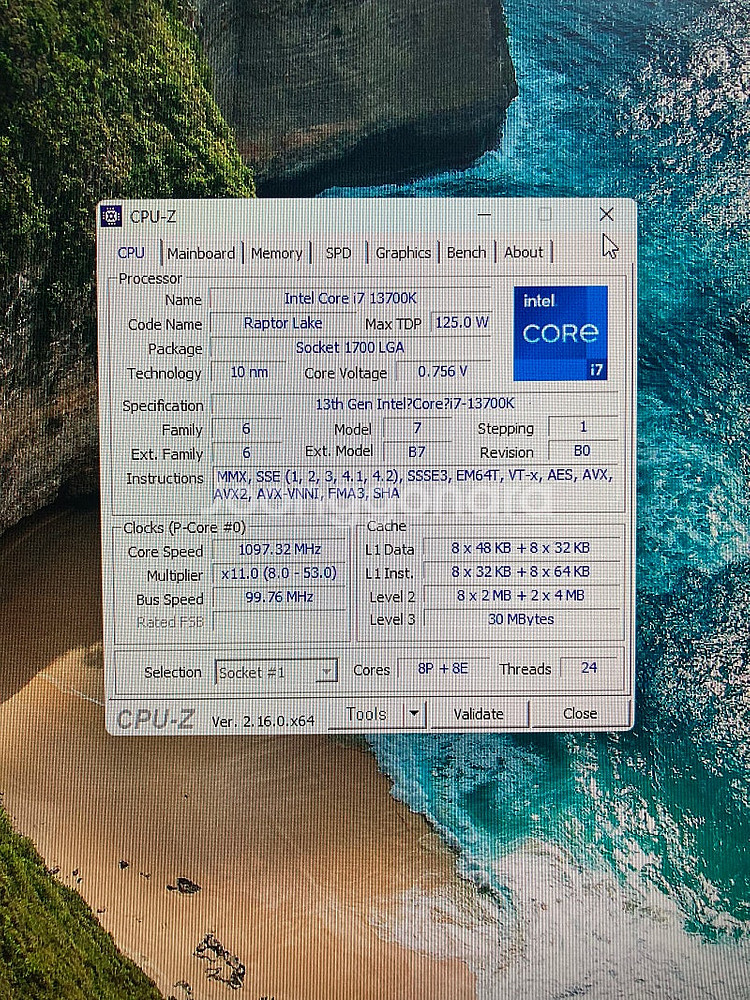The height and width of the screenshot is (1000, 750).
Task: Click the Threads value 24
Action: point(589,668)
